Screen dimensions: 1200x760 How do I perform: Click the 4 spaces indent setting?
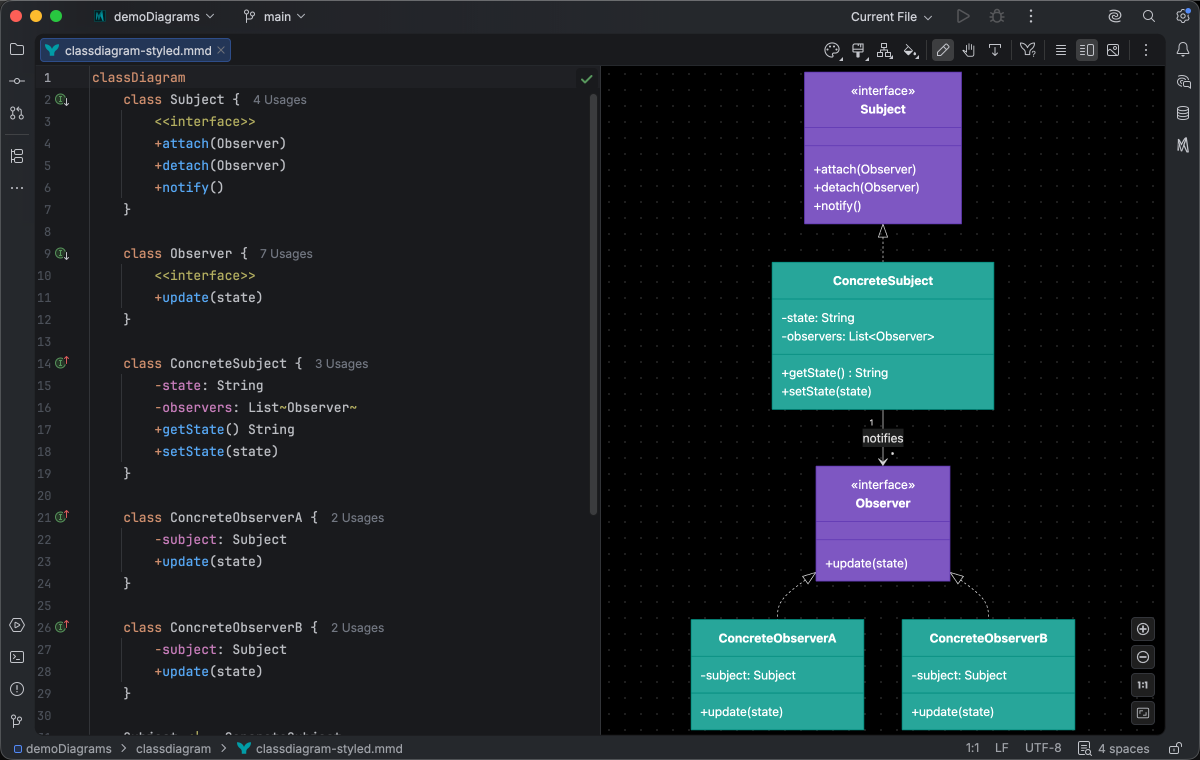pos(1114,748)
